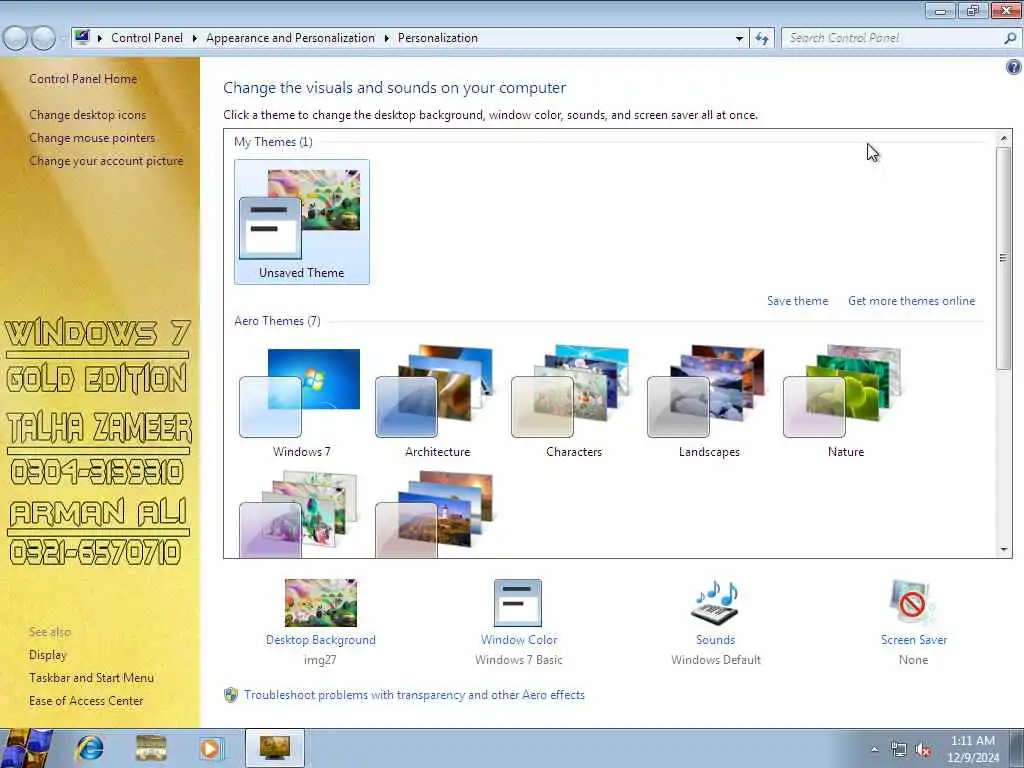
Task: Launch Internet Explorer from taskbar
Action: 89,748
